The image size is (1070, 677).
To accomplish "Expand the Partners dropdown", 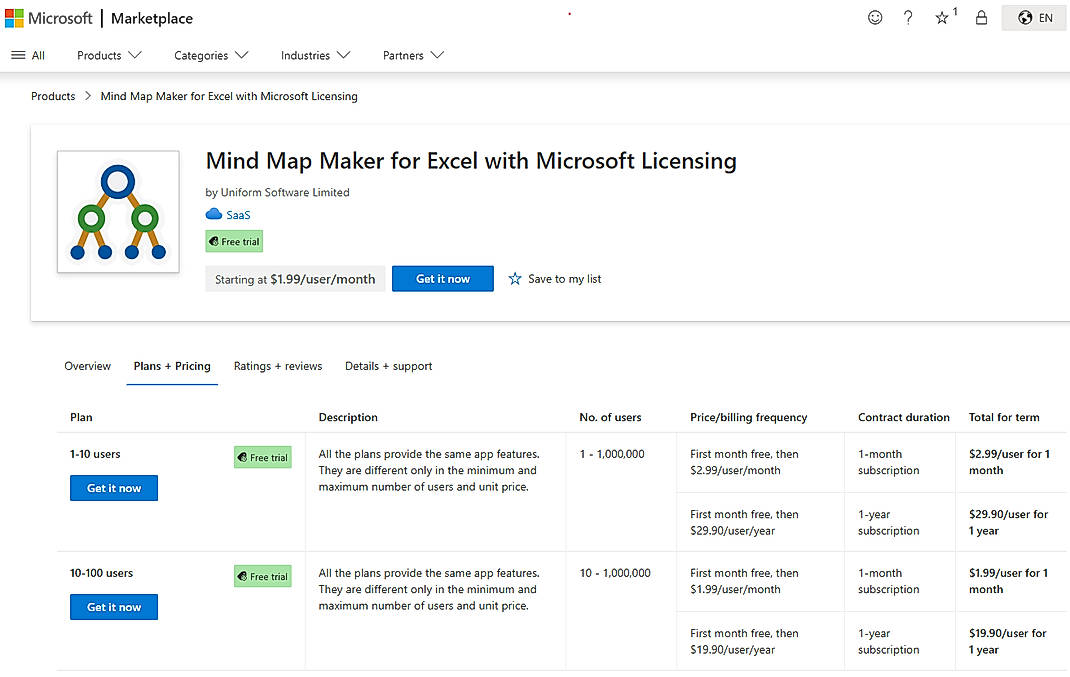I will point(413,55).
